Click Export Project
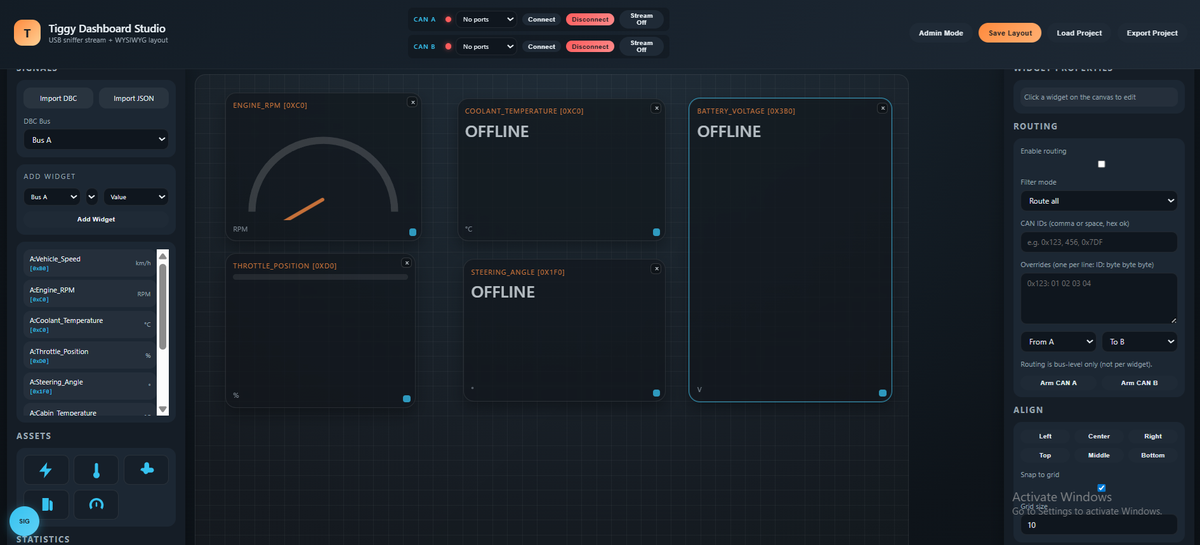This screenshot has width=1200, height=545. 1152,33
